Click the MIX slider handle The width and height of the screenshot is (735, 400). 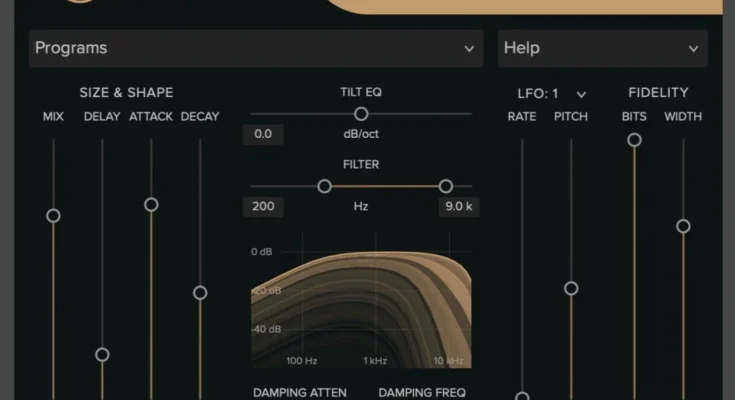pos(54,216)
